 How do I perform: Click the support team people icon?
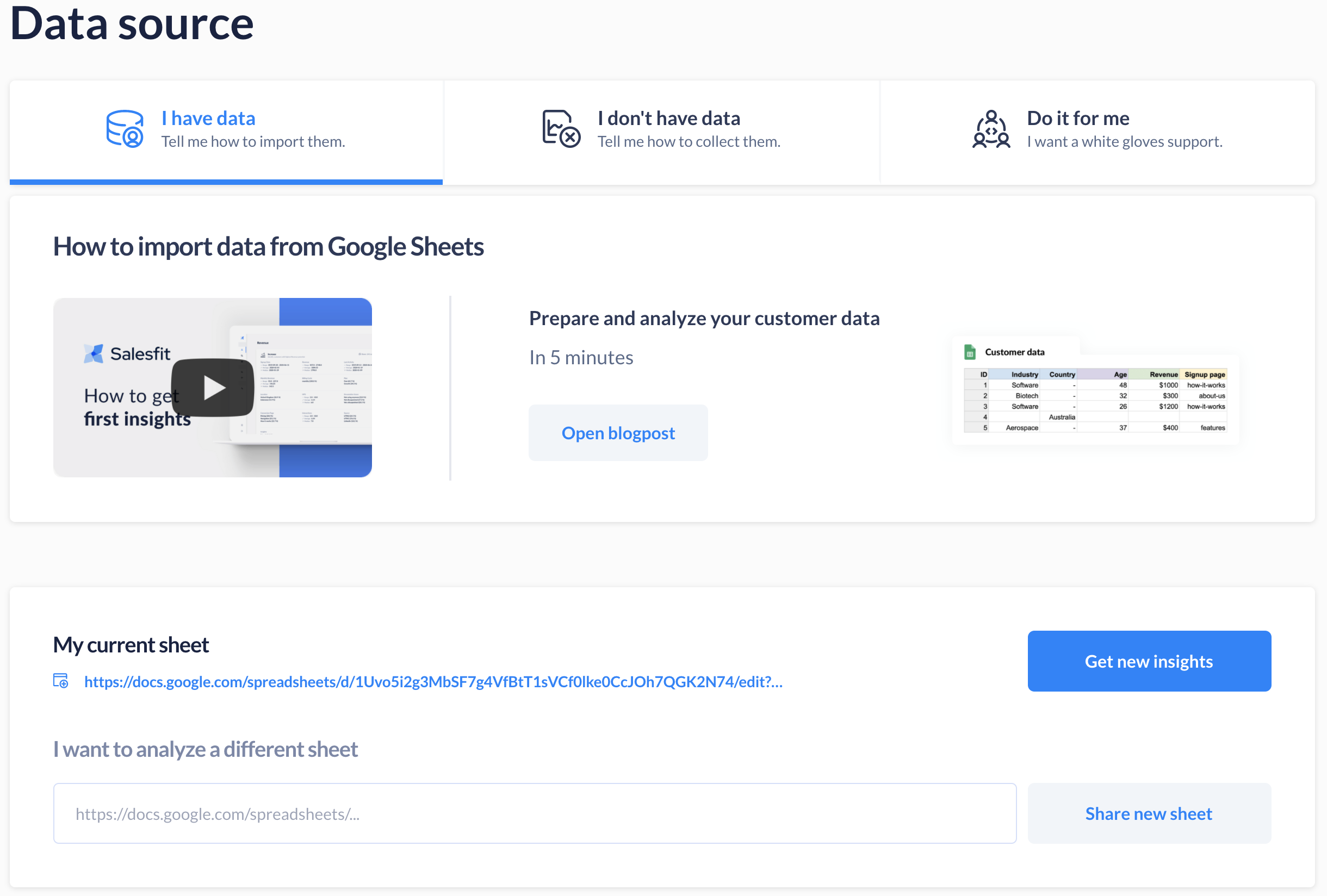(991, 129)
